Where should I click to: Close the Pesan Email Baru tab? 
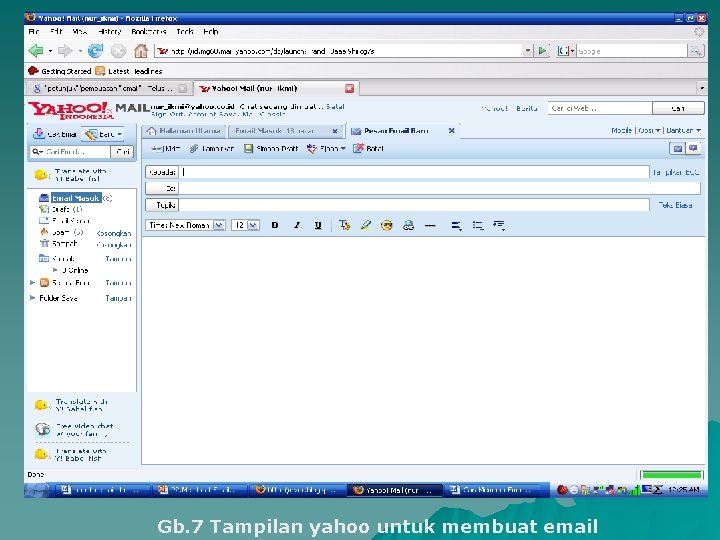pos(451,131)
